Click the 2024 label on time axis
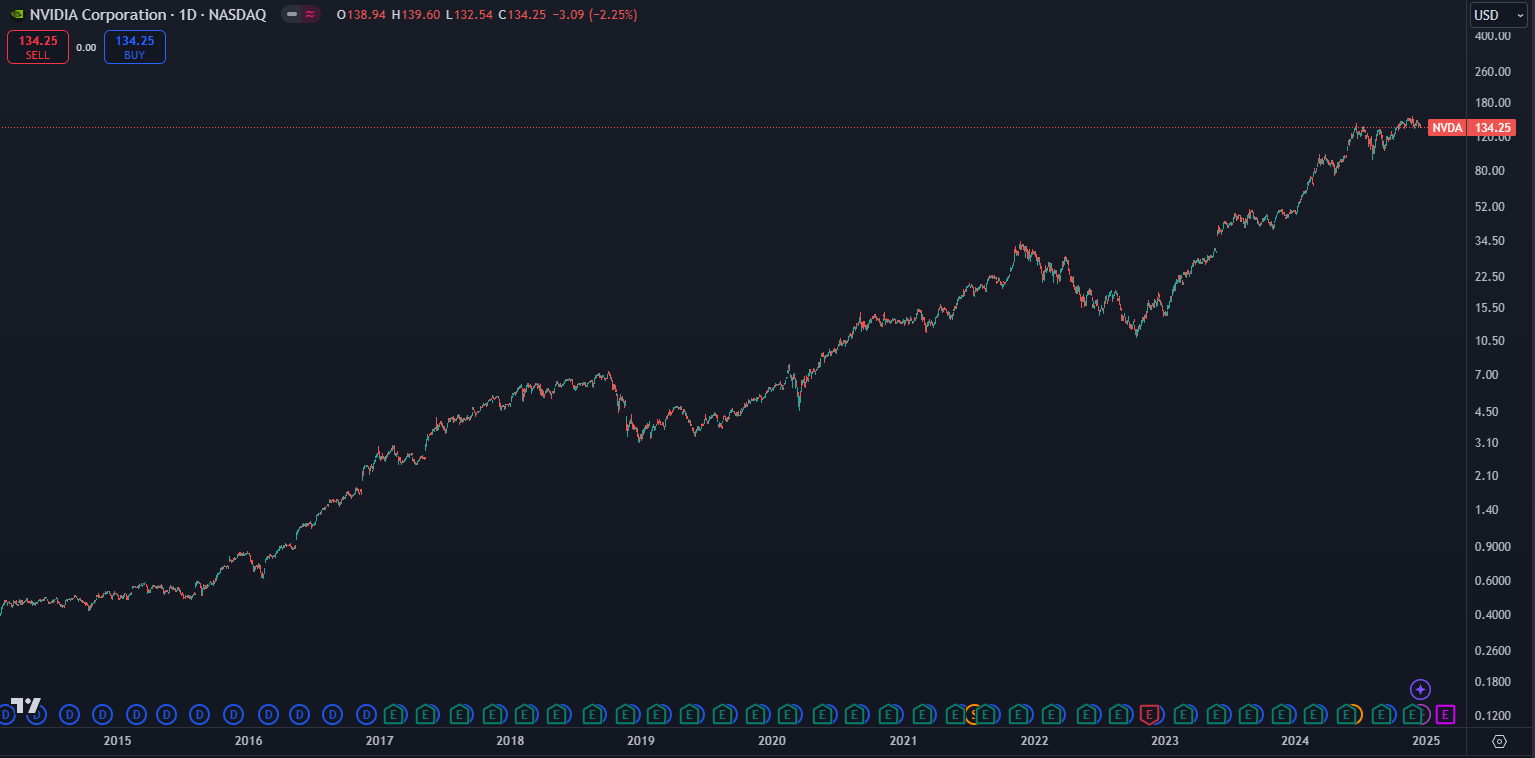This screenshot has width=1535, height=758. tap(1295, 741)
